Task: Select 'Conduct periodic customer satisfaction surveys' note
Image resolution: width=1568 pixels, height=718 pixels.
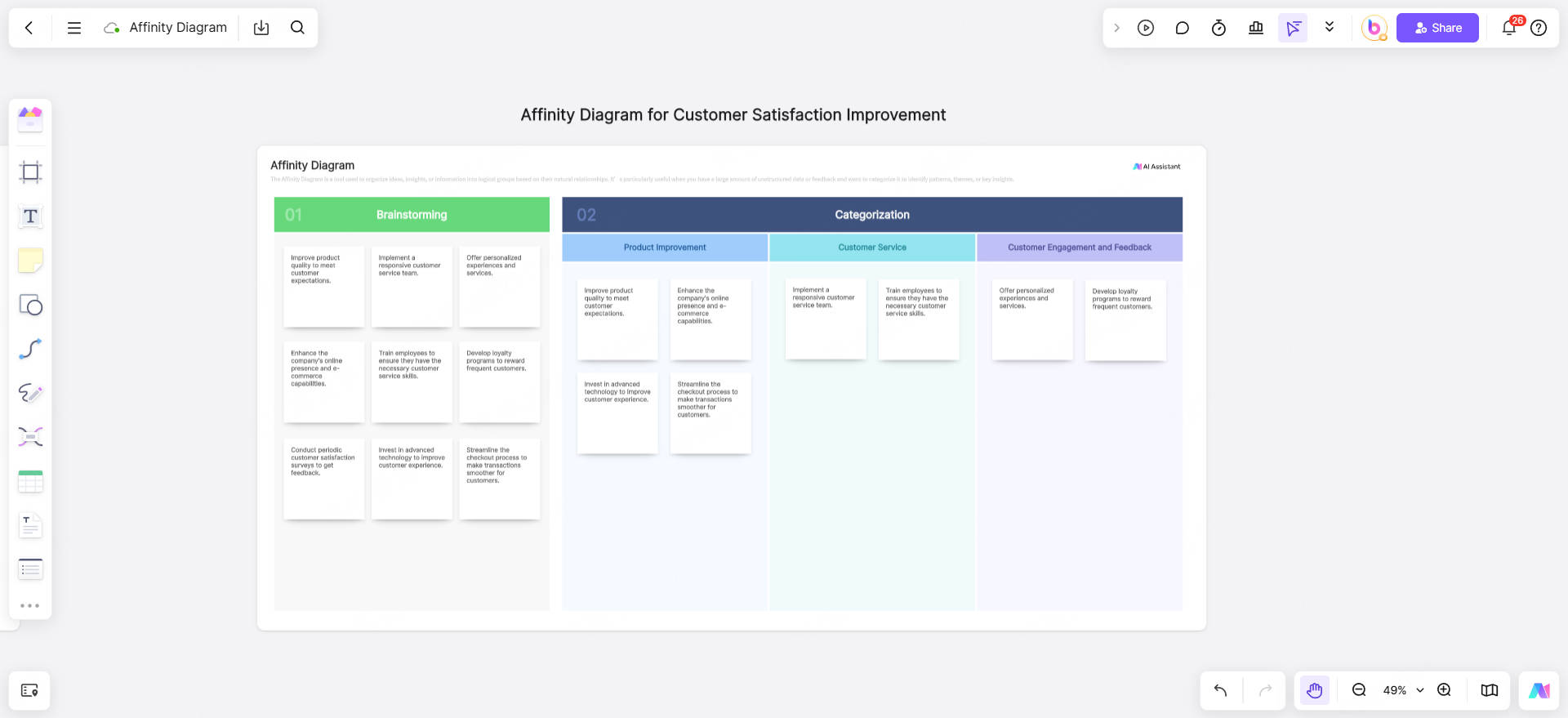Action: (x=323, y=479)
